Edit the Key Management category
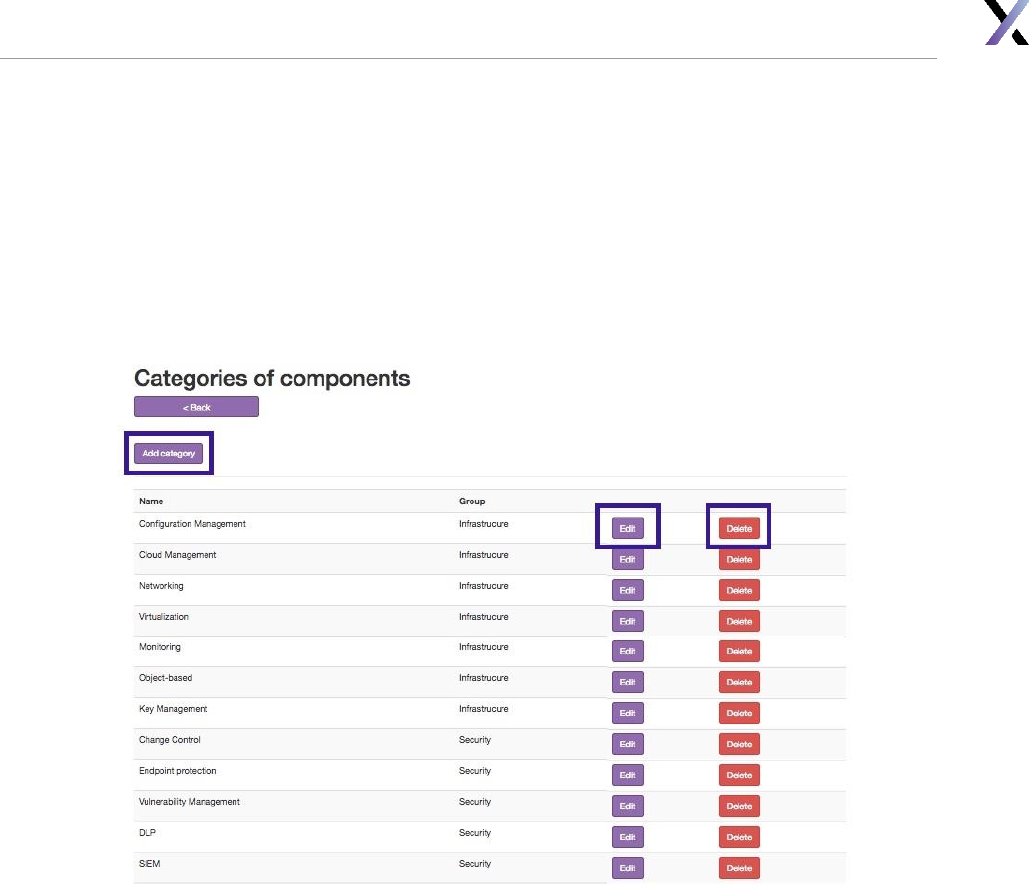The image size is (1029, 884). (x=627, y=714)
